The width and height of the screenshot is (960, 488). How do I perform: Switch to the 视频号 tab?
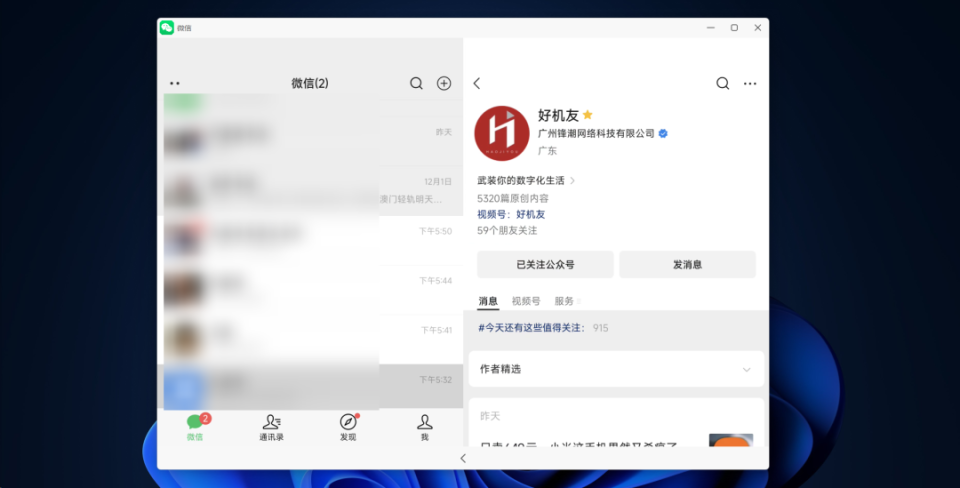526,301
